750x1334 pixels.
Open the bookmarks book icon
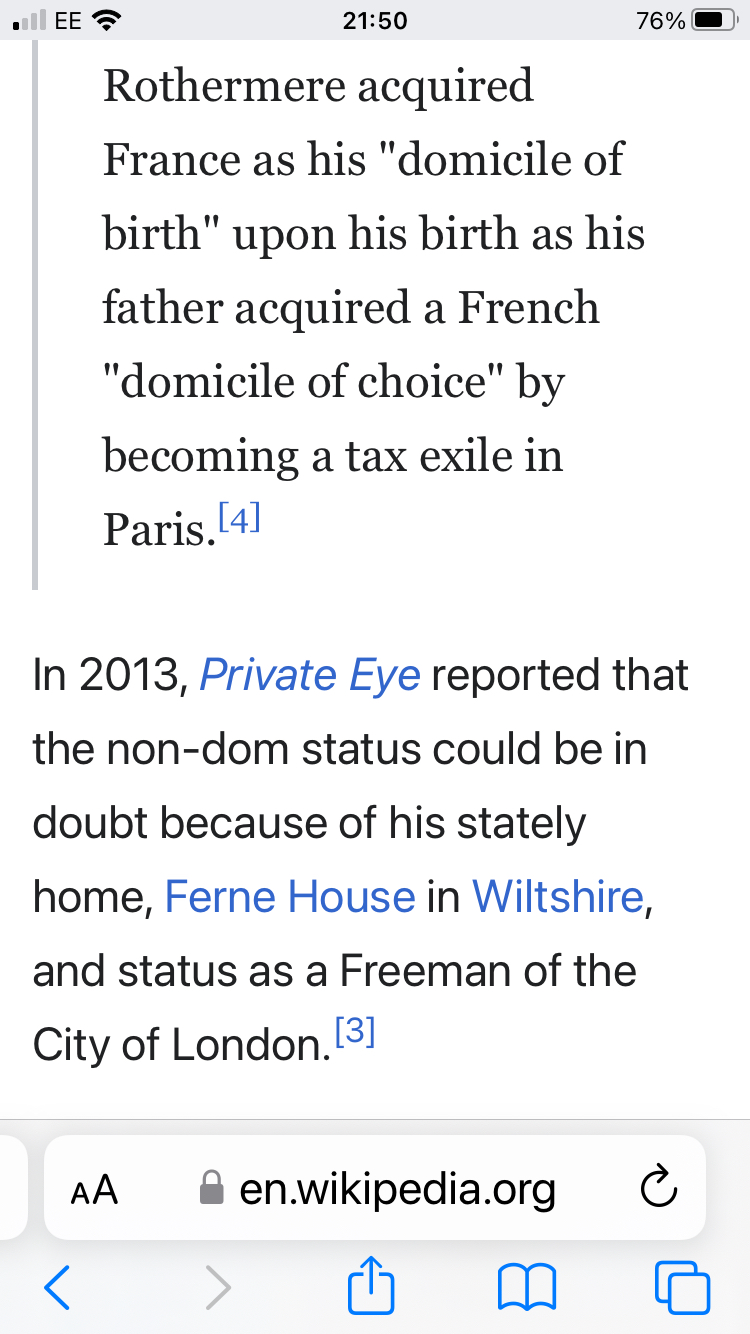click(527, 1288)
